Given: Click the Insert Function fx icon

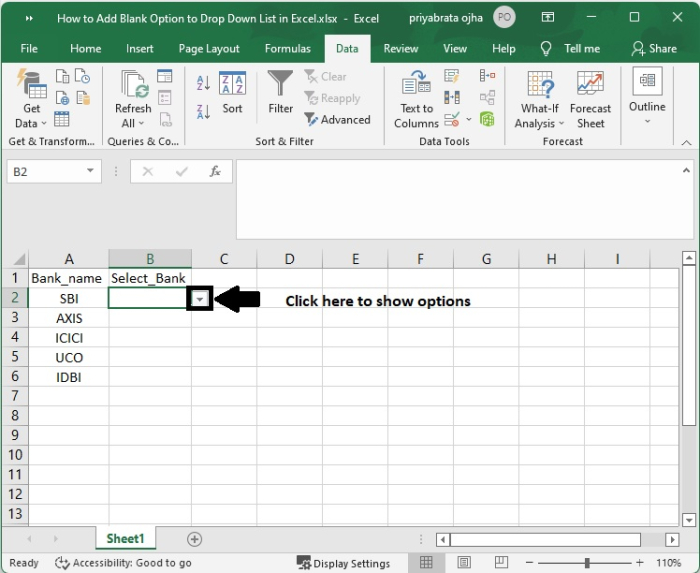Looking at the screenshot, I should click(x=215, y=171).
